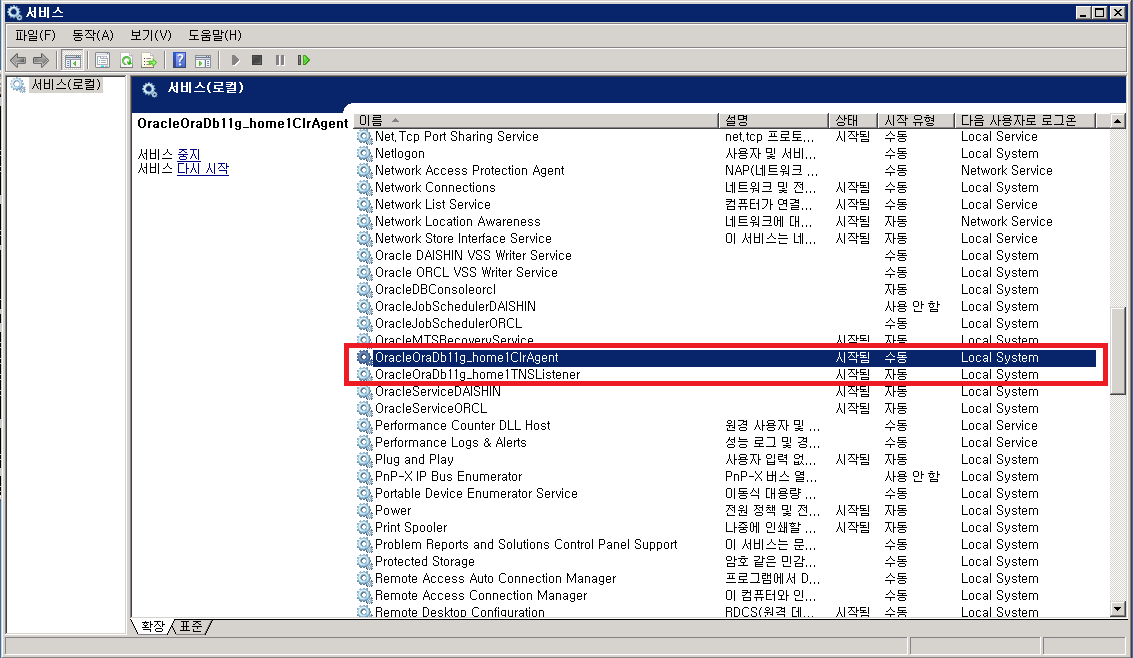1133x658 pixels.
Task: Click the Refresh toolbar icon
Action: tap(126, 60)
